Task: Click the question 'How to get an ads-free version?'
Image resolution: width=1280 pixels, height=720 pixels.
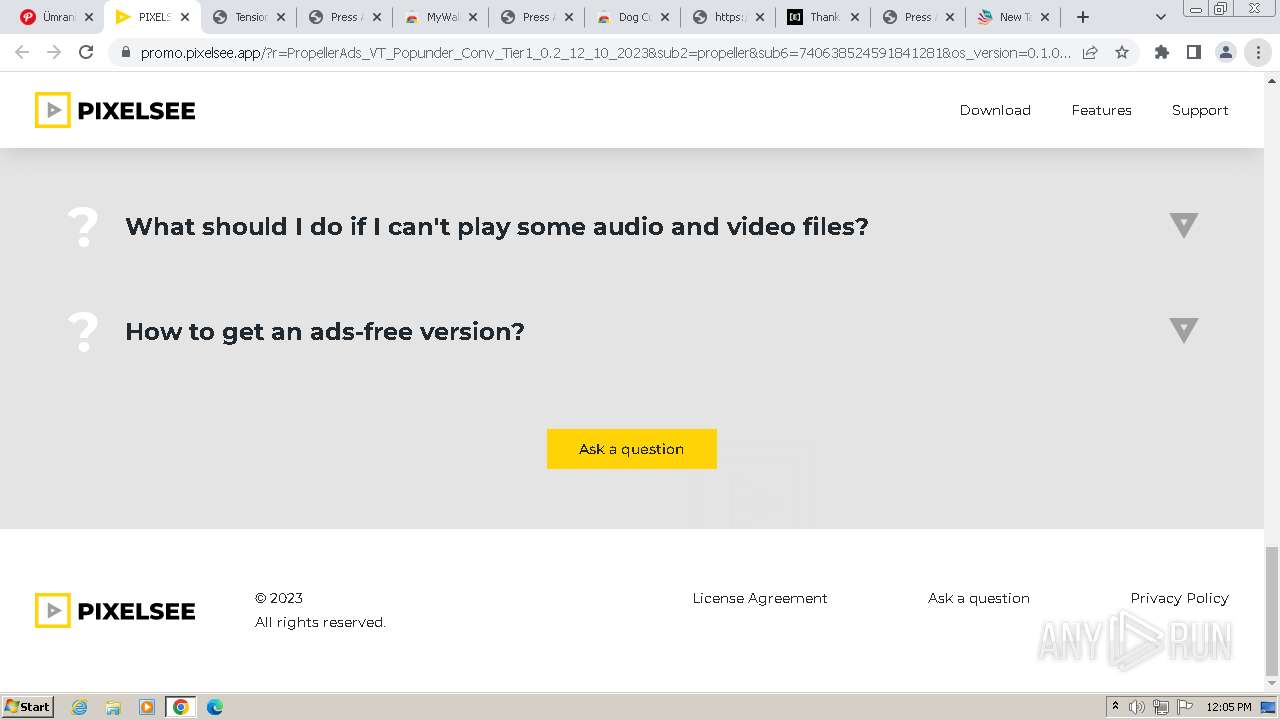Action: pyautogui.click(x=325, y=331)
